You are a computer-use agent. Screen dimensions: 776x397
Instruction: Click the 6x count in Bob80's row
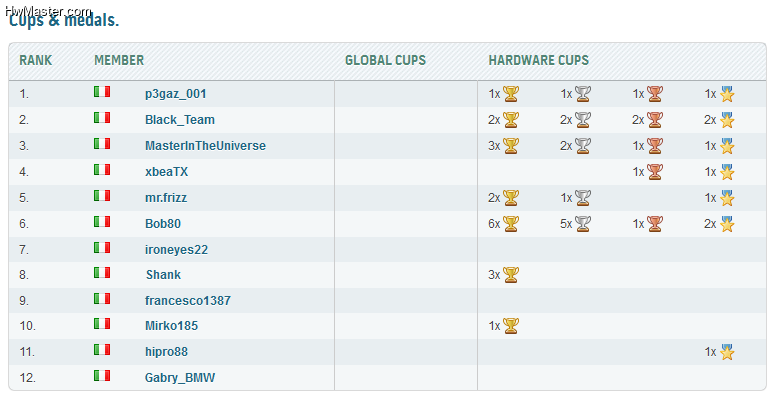click(494, 224)
